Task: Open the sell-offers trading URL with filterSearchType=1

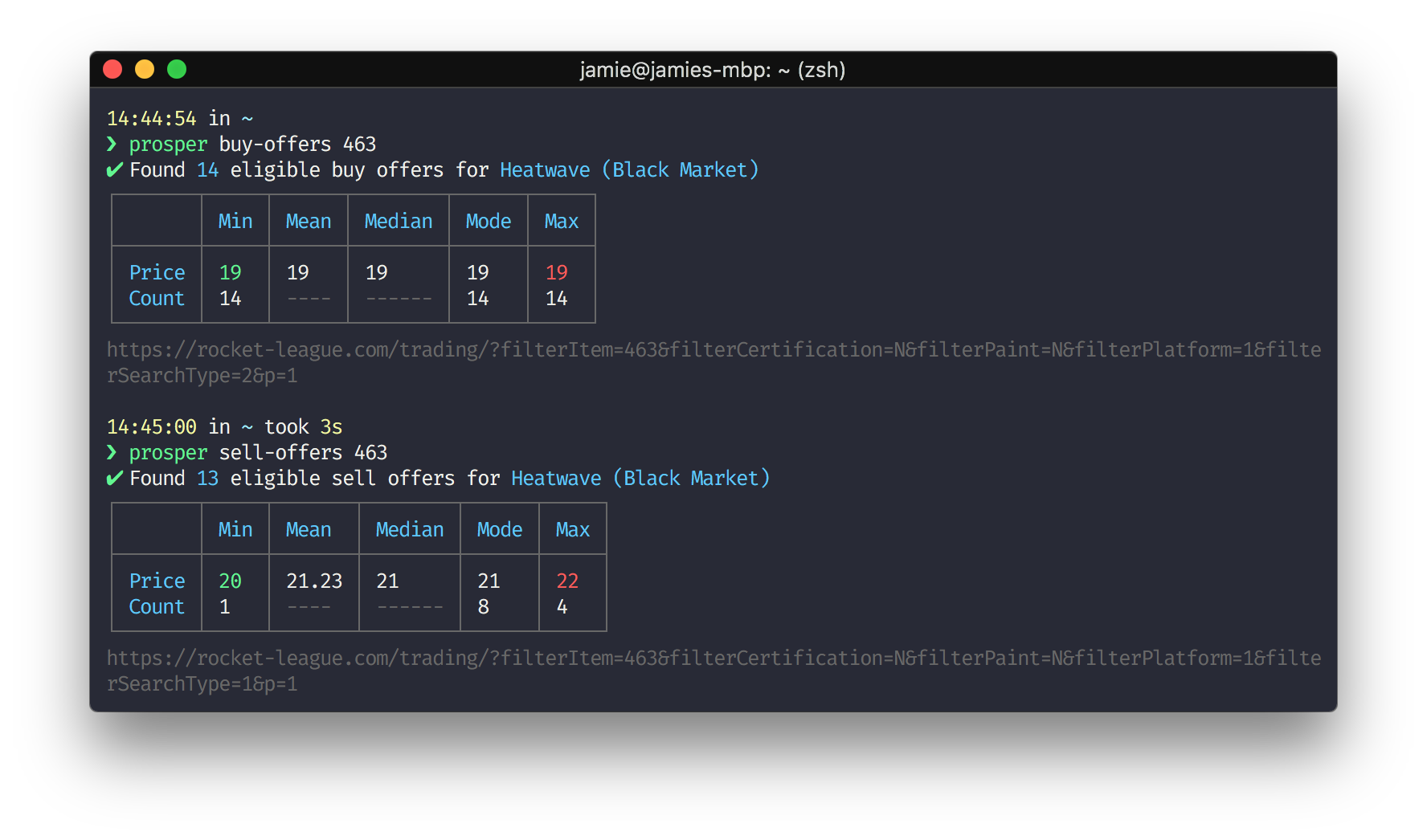Action: 713,671
